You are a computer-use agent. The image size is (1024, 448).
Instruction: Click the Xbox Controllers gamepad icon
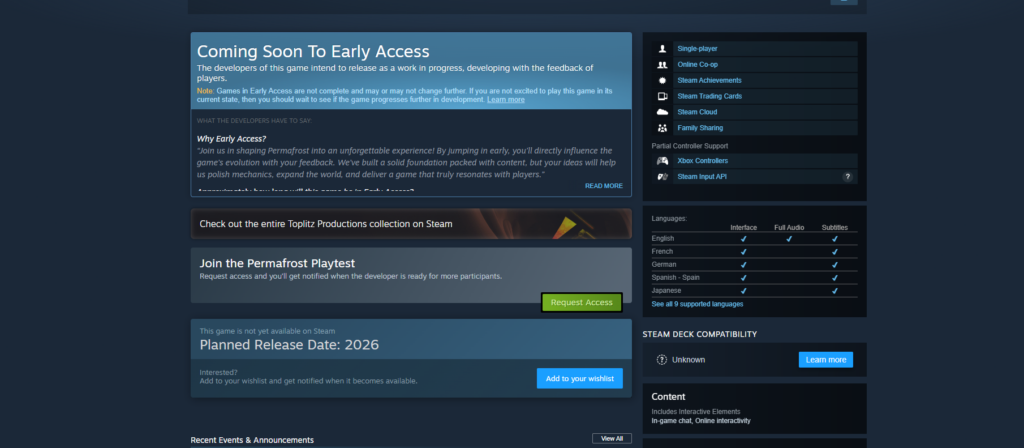pyautogui.click(x=662, y=161)
